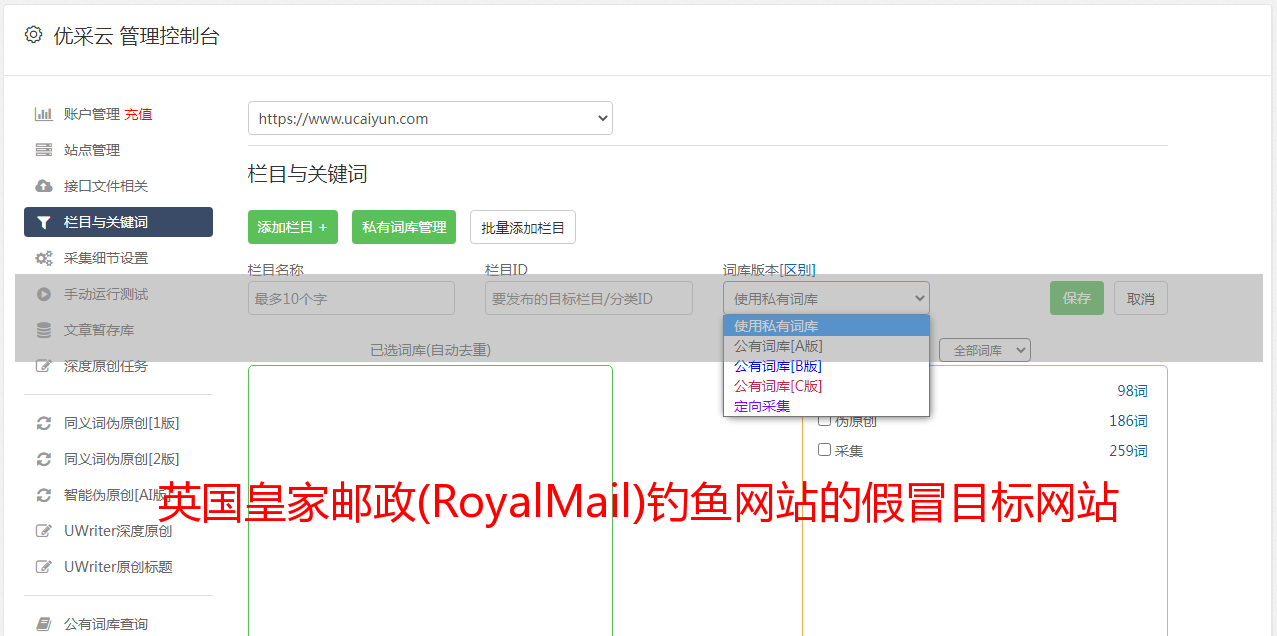The height and width of the screenshot is (636, 1277).
Task: Click the cloud upload icon for 接口文件相关
Action: coord(44,186)
